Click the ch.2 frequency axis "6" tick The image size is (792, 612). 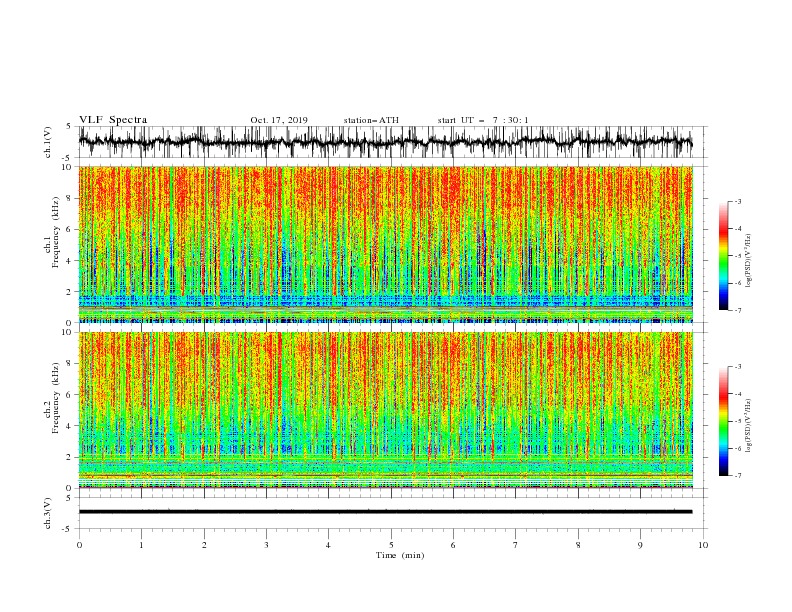coord(70,395)
